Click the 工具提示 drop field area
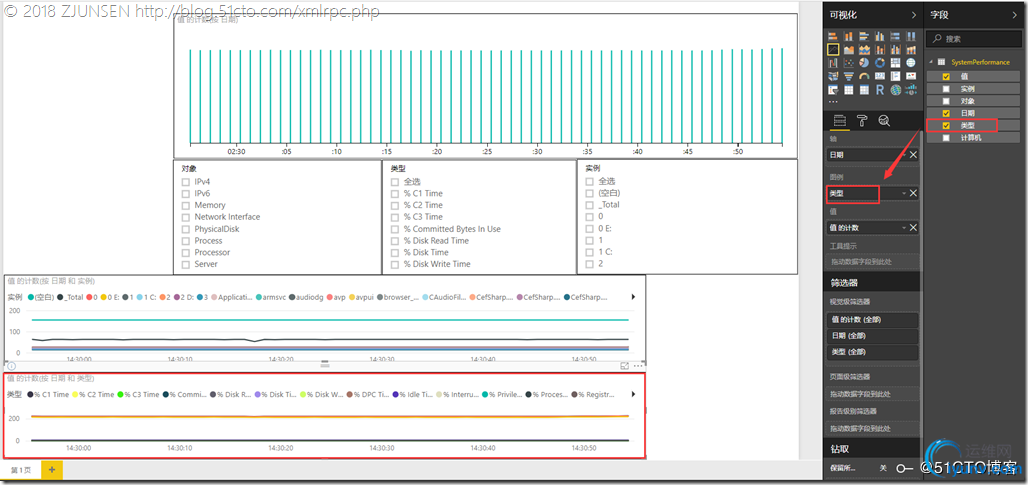 [x=872, y=262]
